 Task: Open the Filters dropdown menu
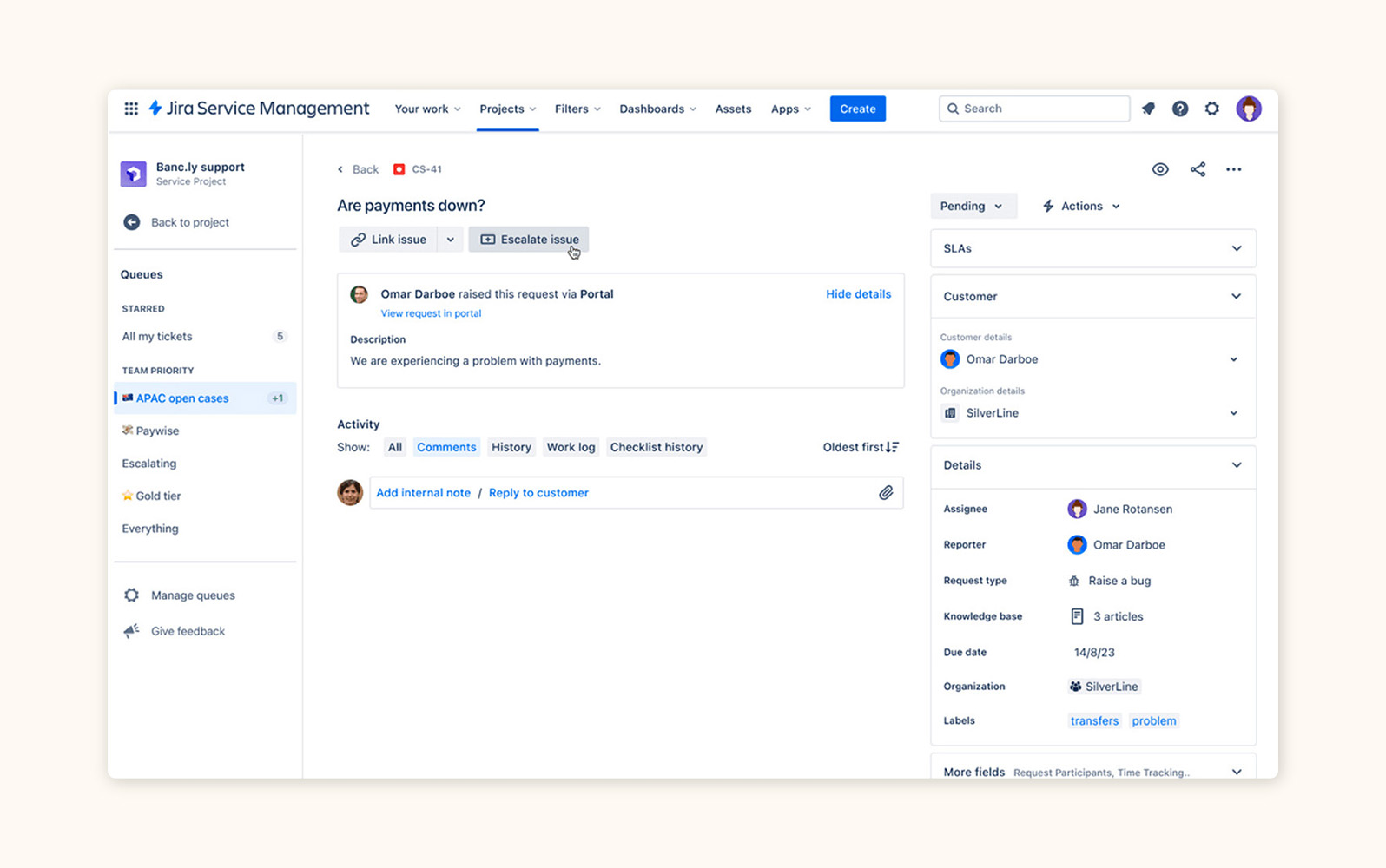[x=577, y=108]
